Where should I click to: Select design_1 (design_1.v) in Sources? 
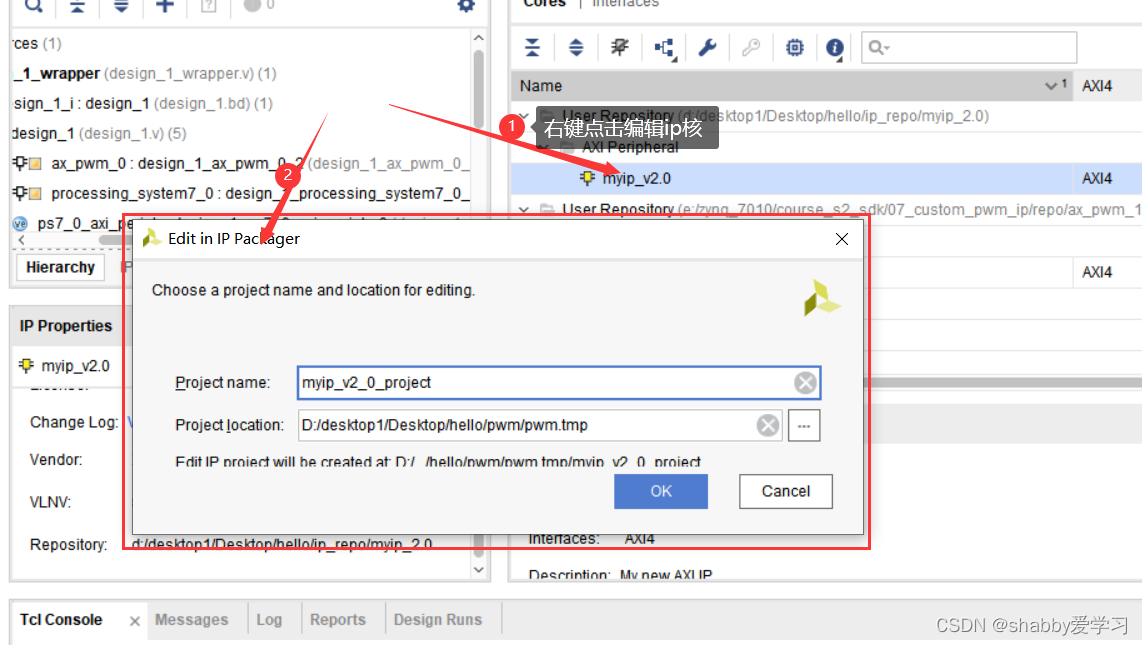pos(99,134)
